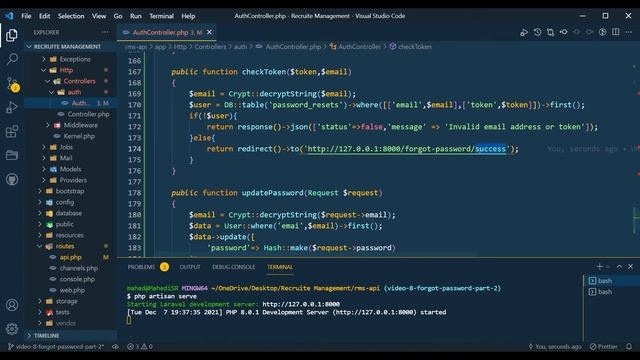Open Kernel.php in explorer

point(79,136)
